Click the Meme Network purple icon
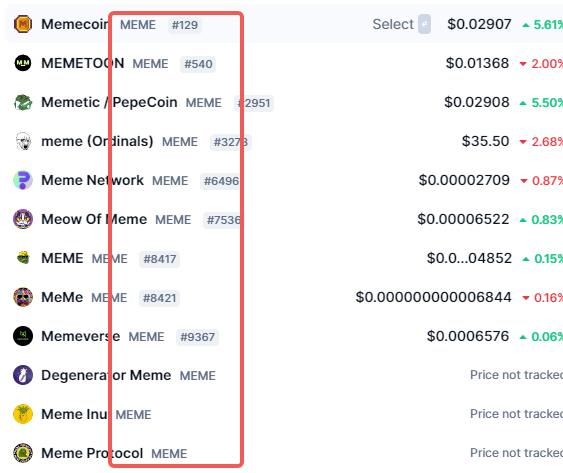 pyautogui.click(x=23, y=180)
